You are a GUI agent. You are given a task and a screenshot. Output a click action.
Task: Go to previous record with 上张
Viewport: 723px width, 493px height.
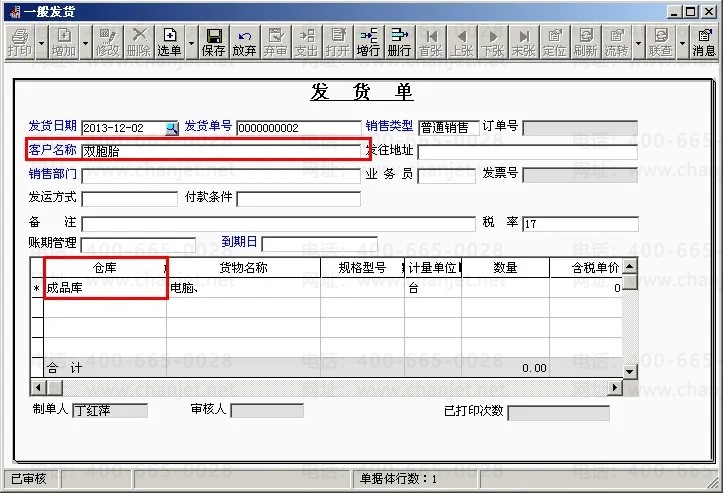(462, 42)
